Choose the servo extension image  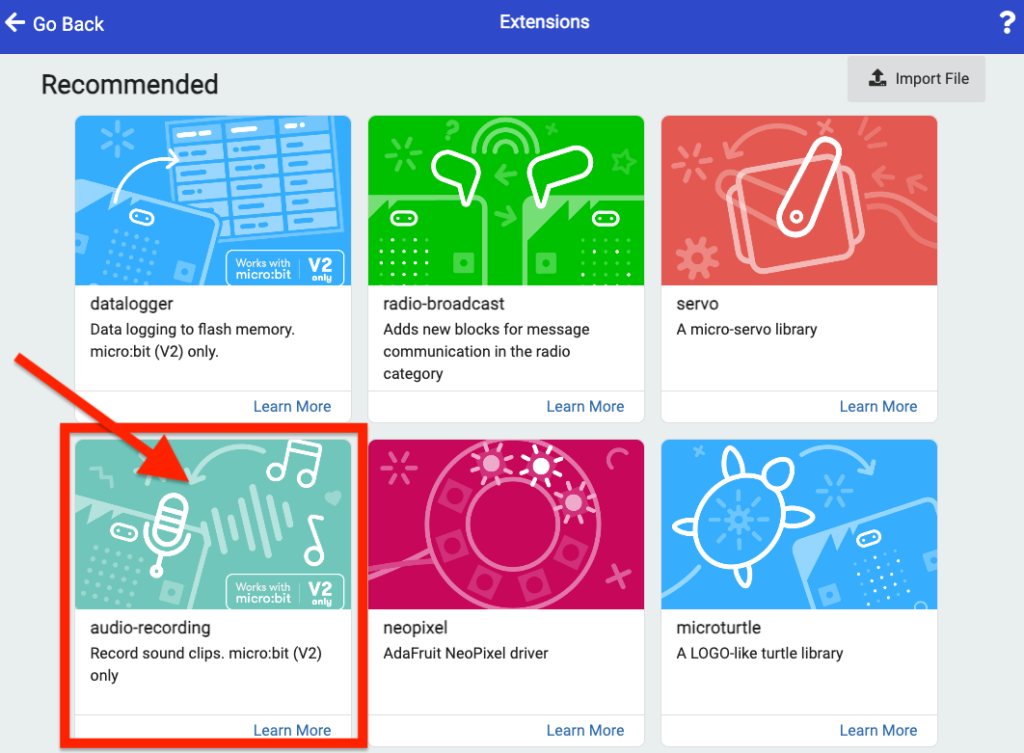[799, 200]
